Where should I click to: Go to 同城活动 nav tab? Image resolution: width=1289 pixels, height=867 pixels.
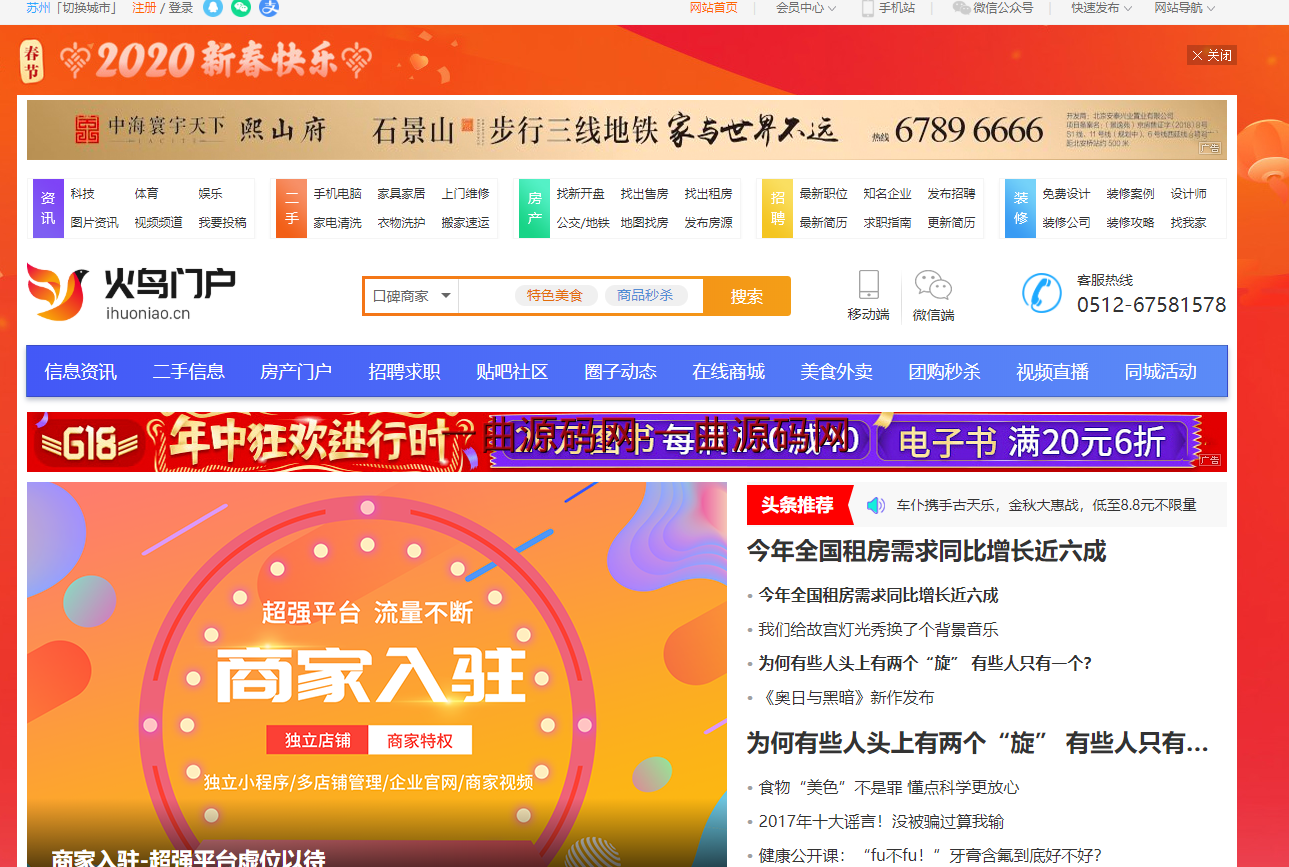[1160, 372]
